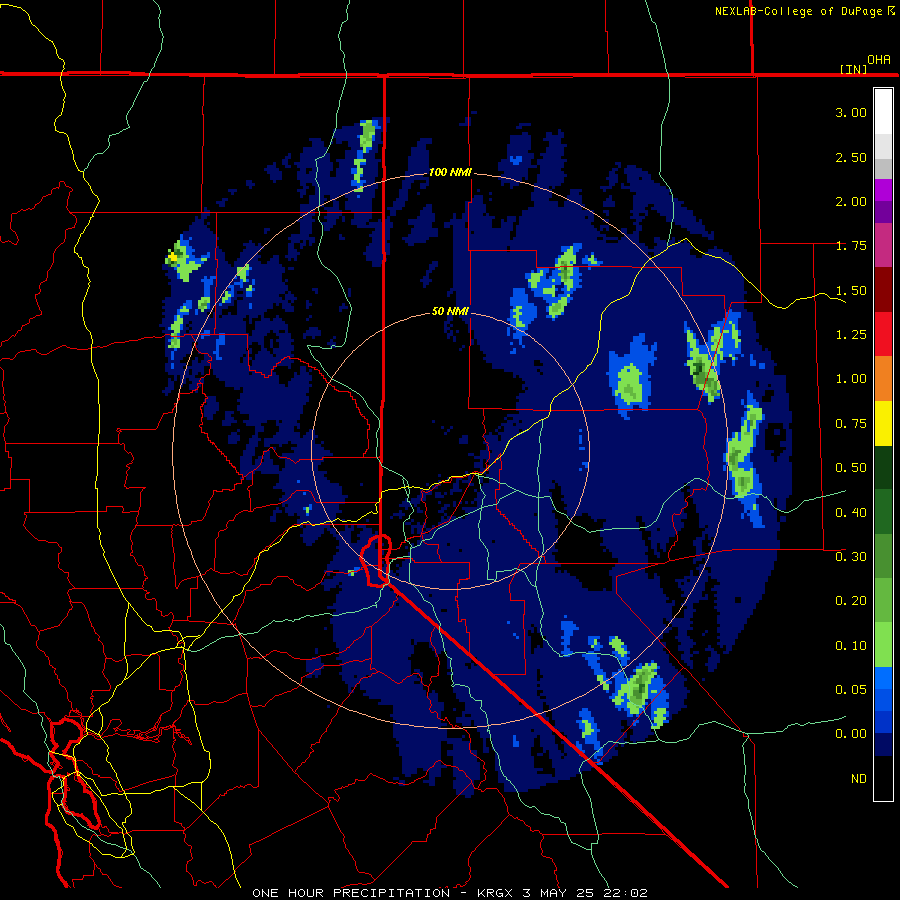900x900 pixels.
Task: Click the 1.00 legend value
Action: pyautogui.click(x=851, y=379)
